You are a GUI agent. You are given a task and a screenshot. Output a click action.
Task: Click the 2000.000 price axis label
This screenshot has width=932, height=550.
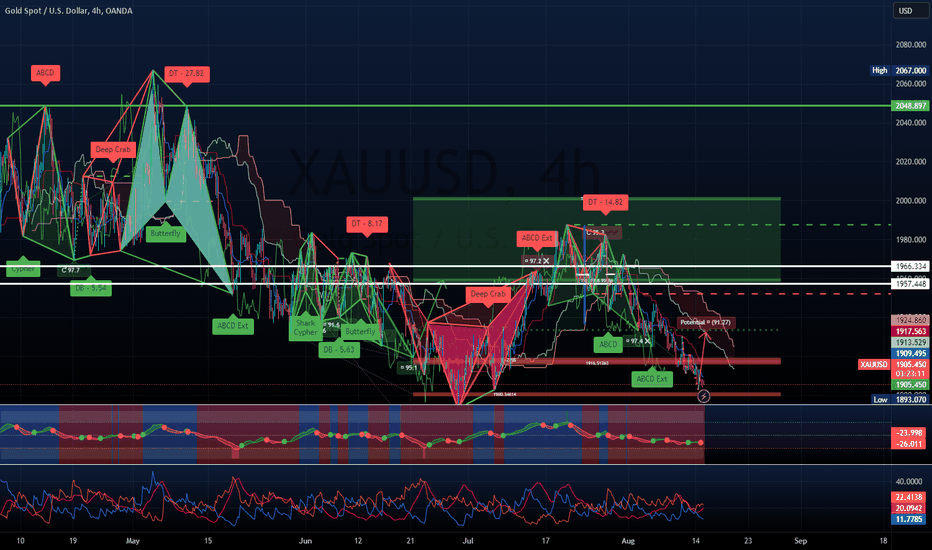tap(911, 201)
